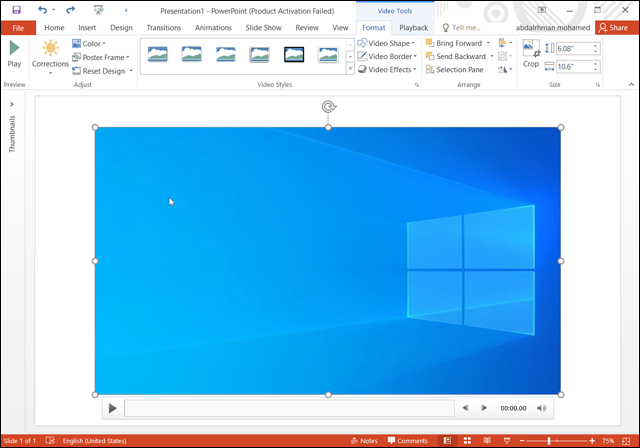Open the Notes pane from status bar
This screenshot has height=448, width=640.
tap(364, 441)
